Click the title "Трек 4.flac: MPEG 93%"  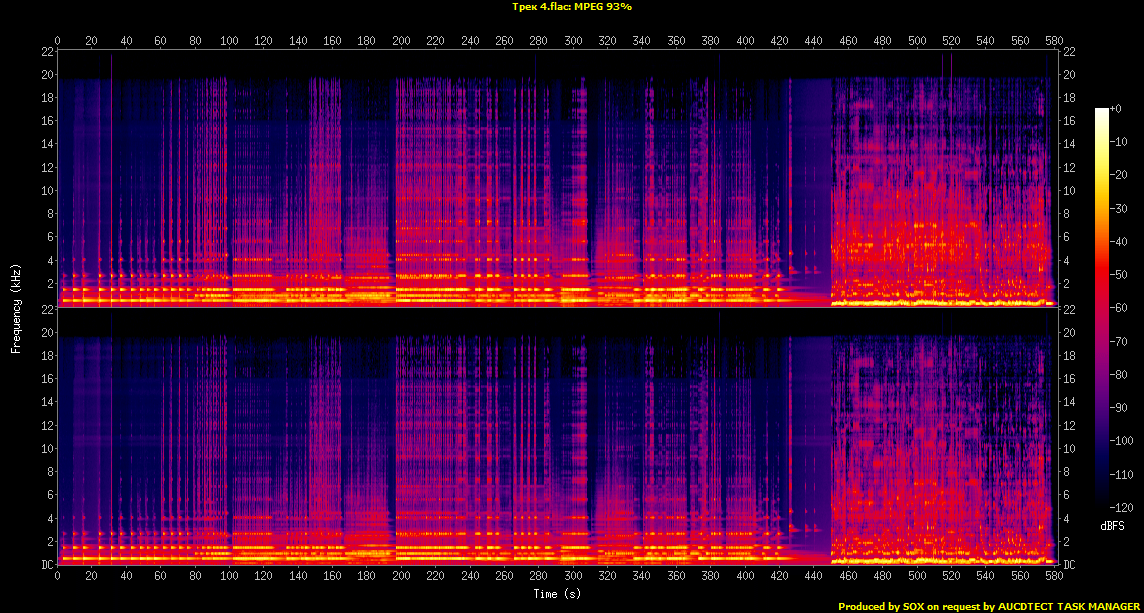[571, 7]
